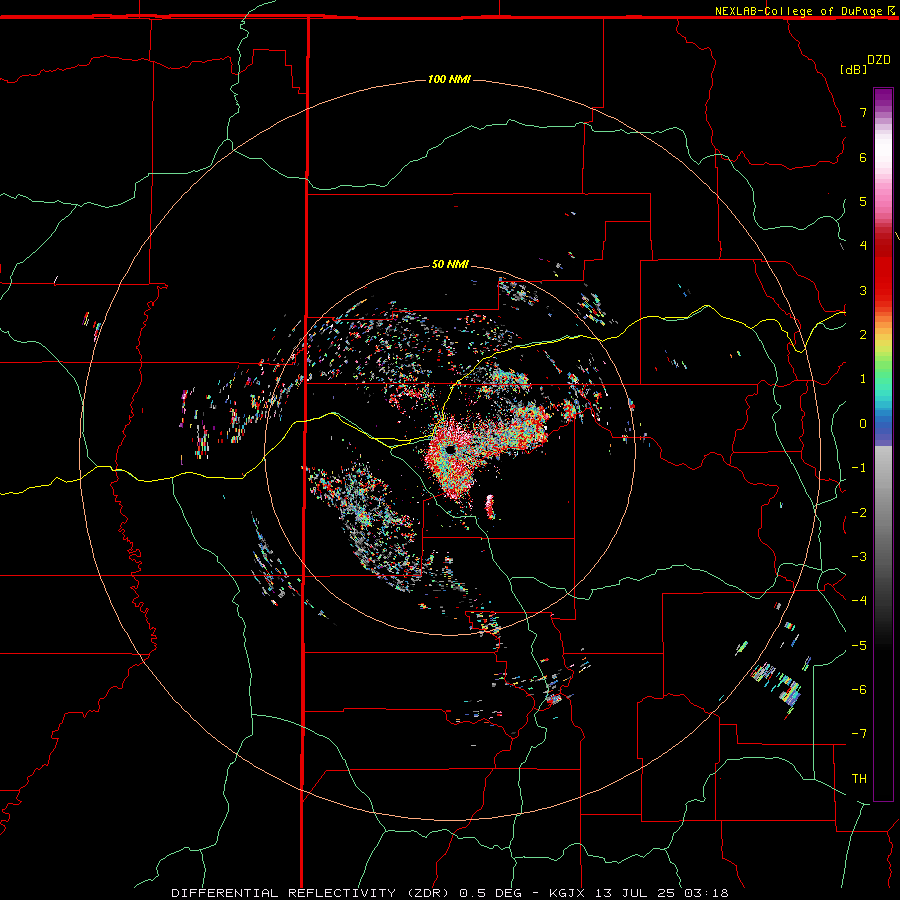Click the -1 value on the scale

tap(859, 468)
